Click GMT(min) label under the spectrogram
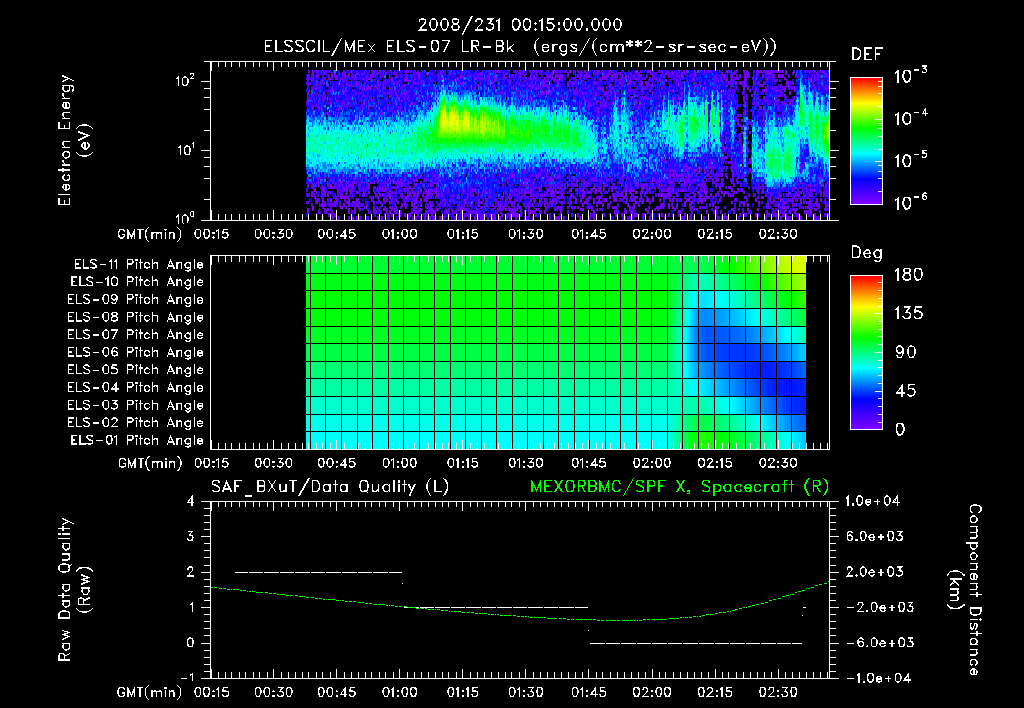Screen dimensions: 1024x708 150,234
